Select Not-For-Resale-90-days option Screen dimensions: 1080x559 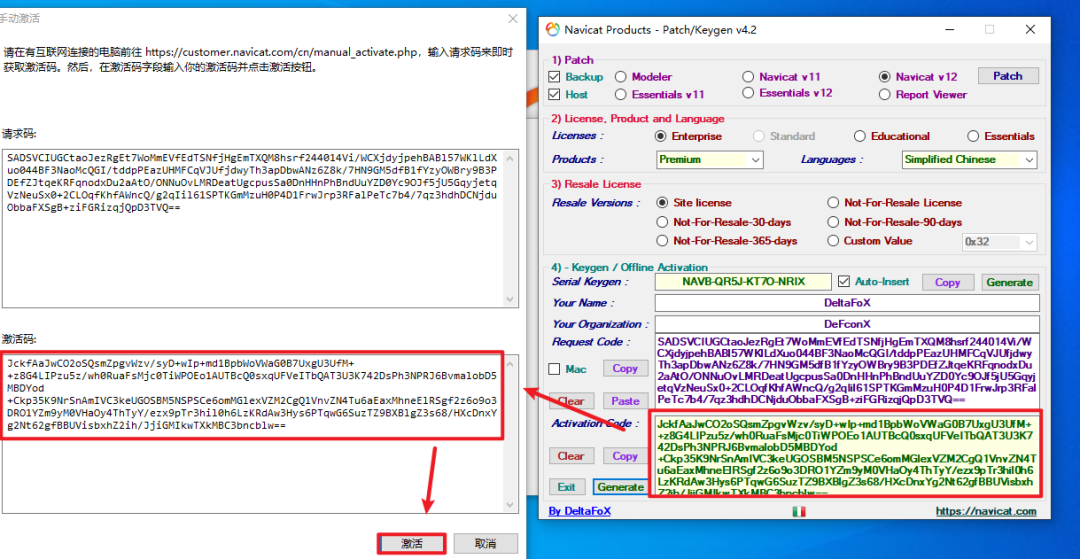pos(833,222)
